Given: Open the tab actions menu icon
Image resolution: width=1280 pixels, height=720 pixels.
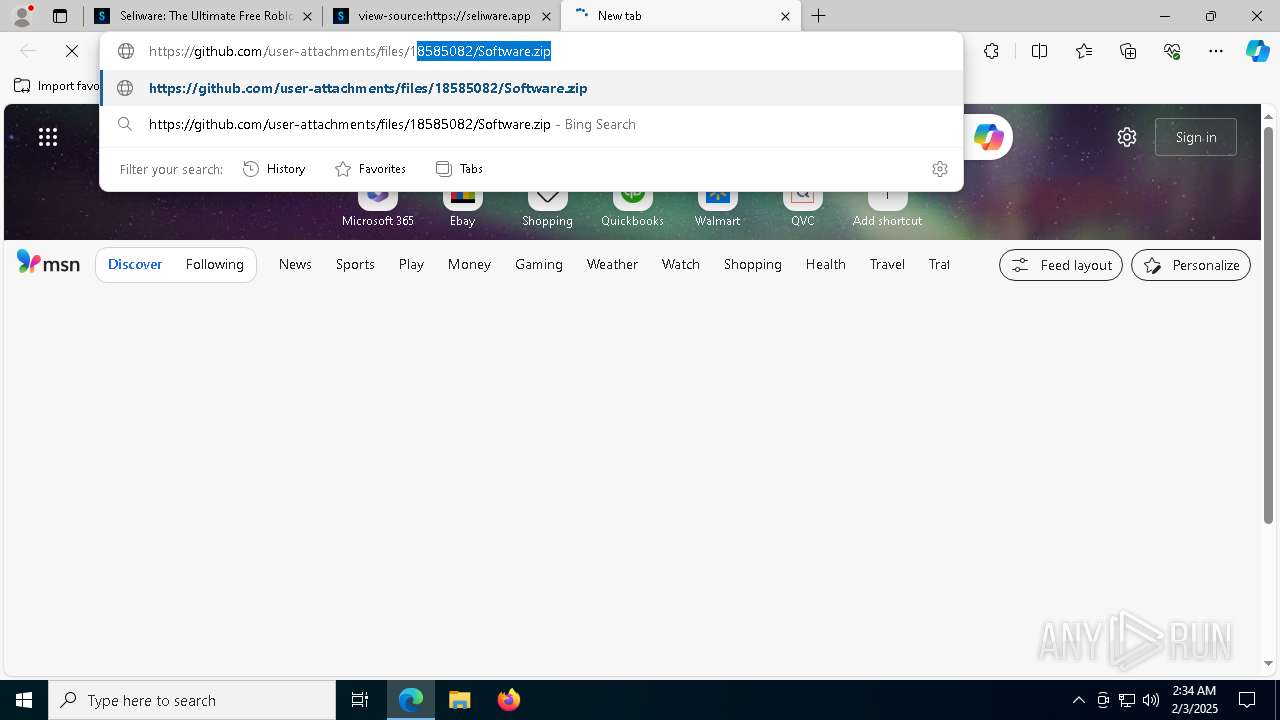Looking at the screenshot, I should 60,16.
